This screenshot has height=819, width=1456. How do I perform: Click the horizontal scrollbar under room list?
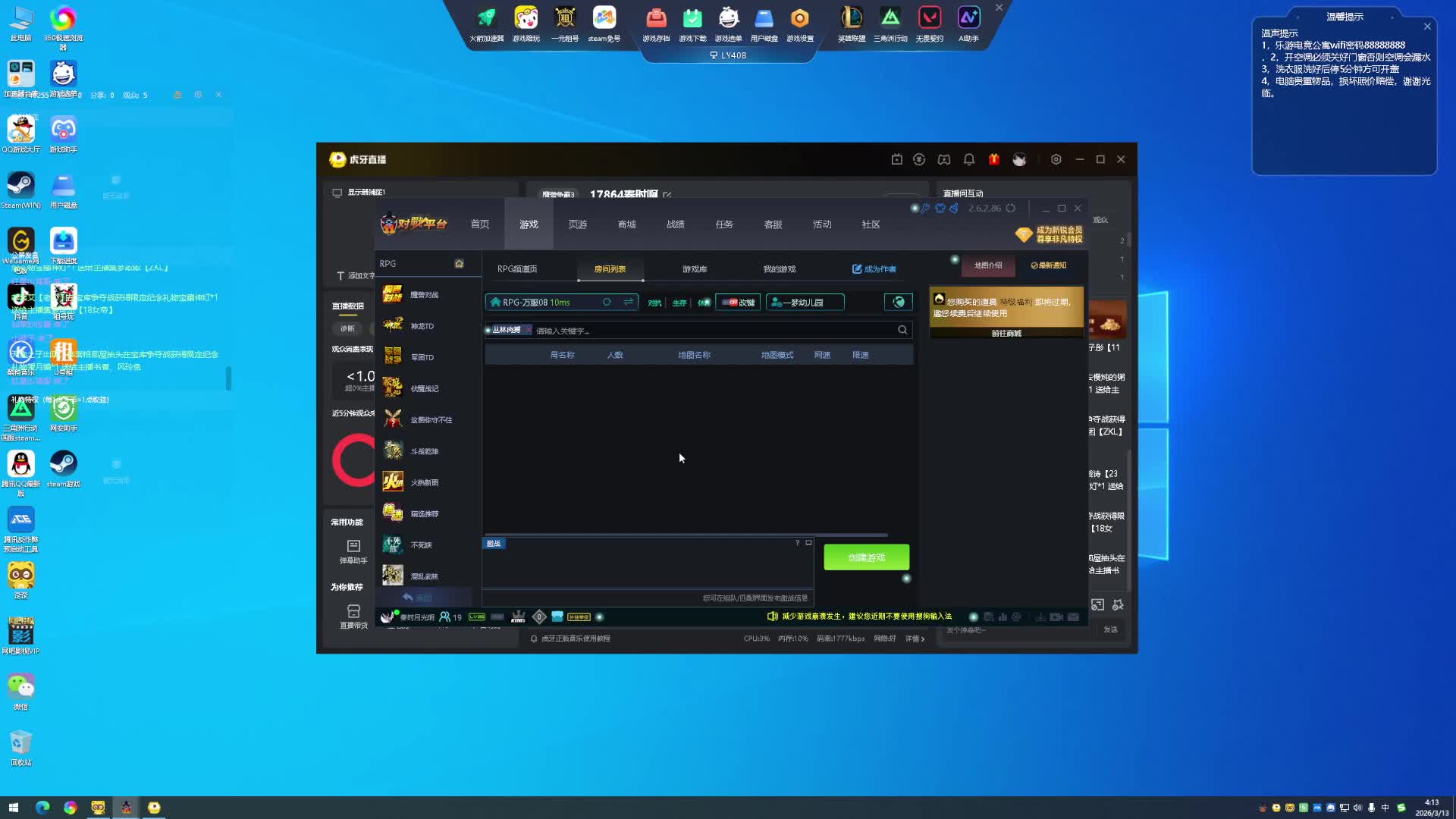686,535
